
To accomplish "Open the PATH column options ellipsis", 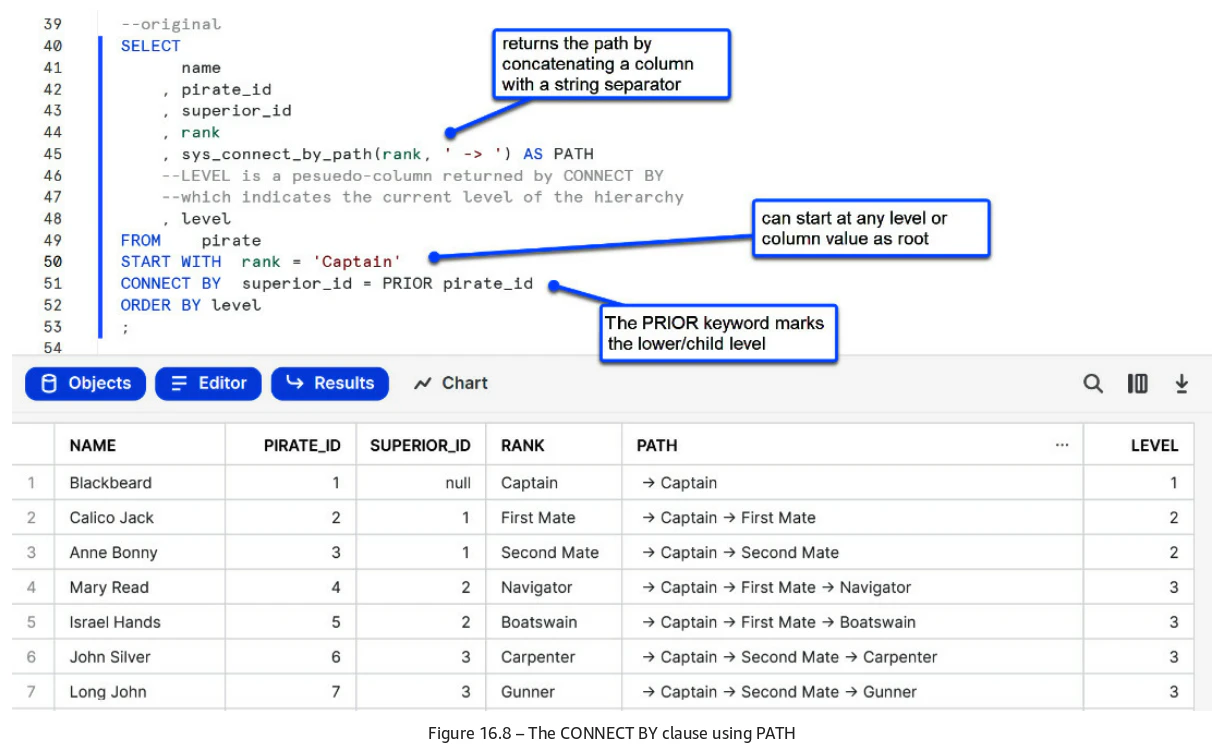I will click(x=1062, y=445).
